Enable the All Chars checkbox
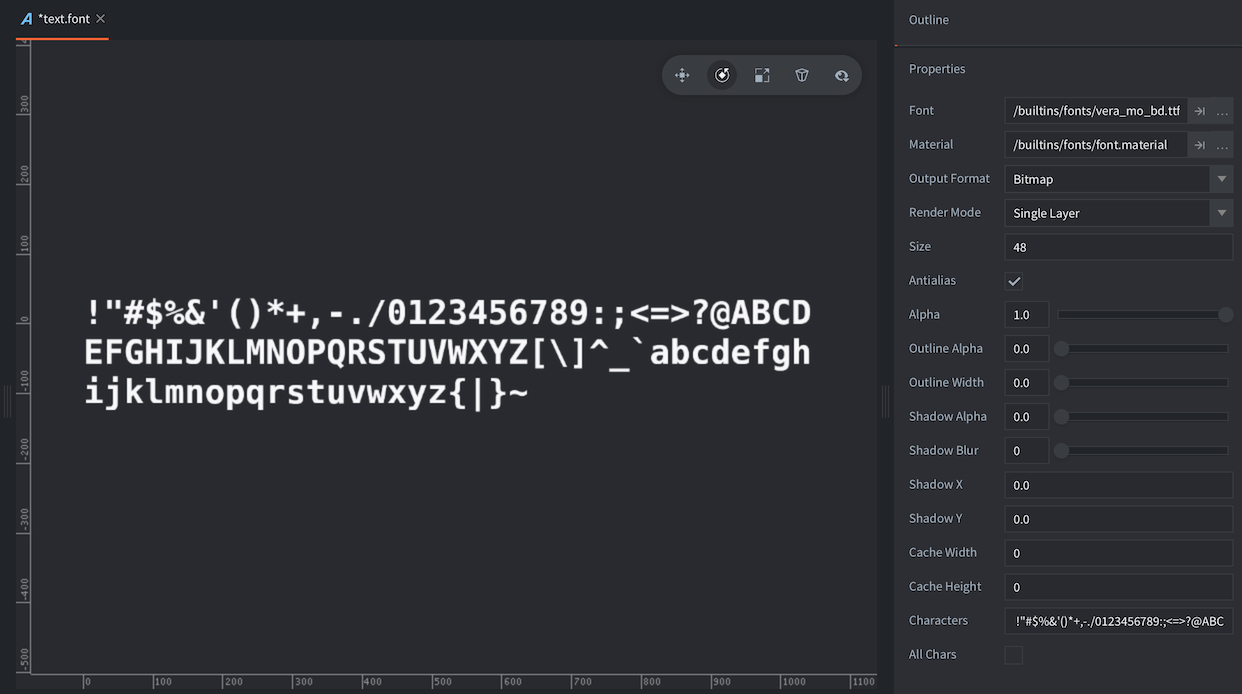This screenshot has height=694, width=1242. point(1013,654)
